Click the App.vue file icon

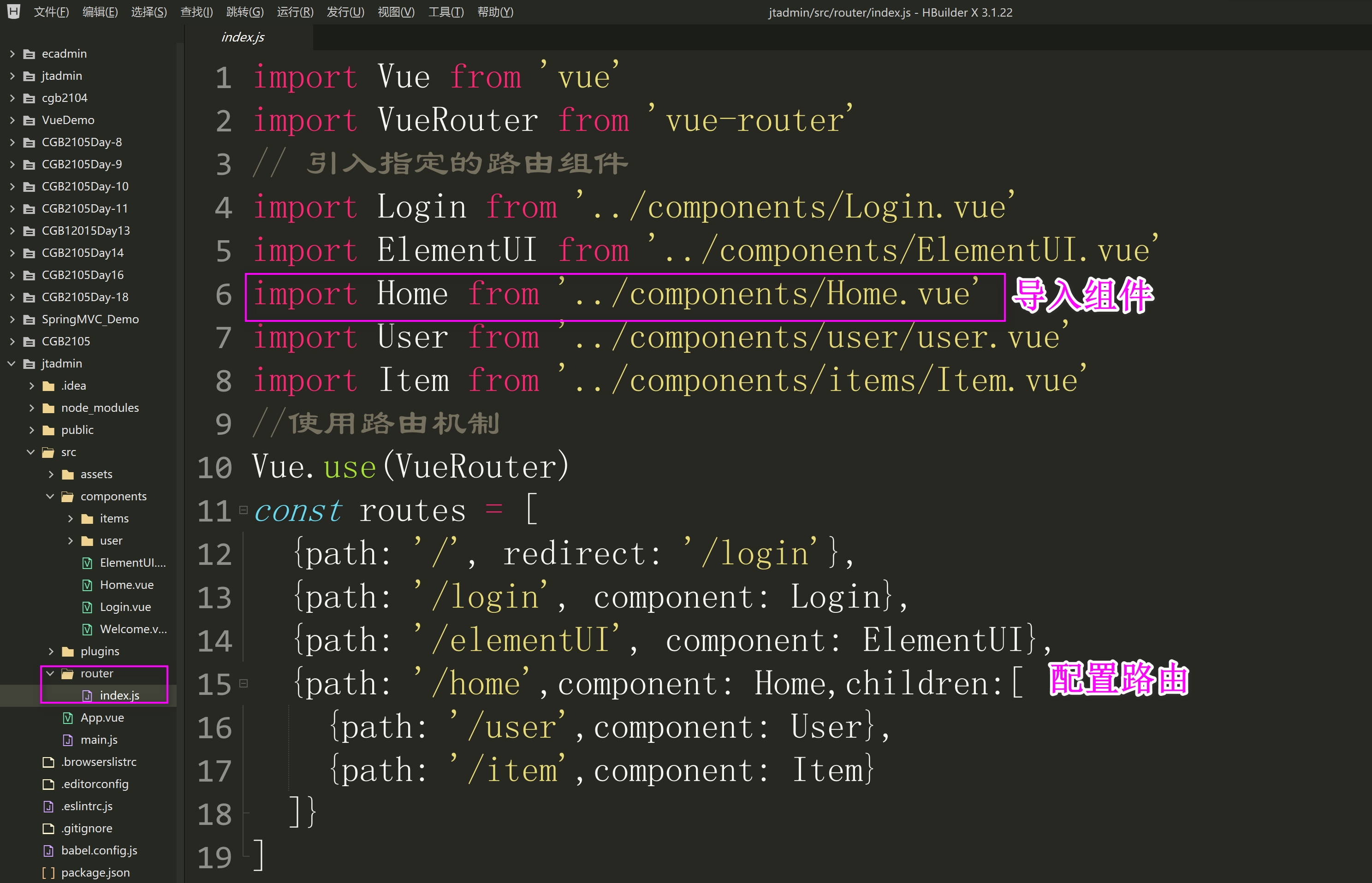click(68, 718)
